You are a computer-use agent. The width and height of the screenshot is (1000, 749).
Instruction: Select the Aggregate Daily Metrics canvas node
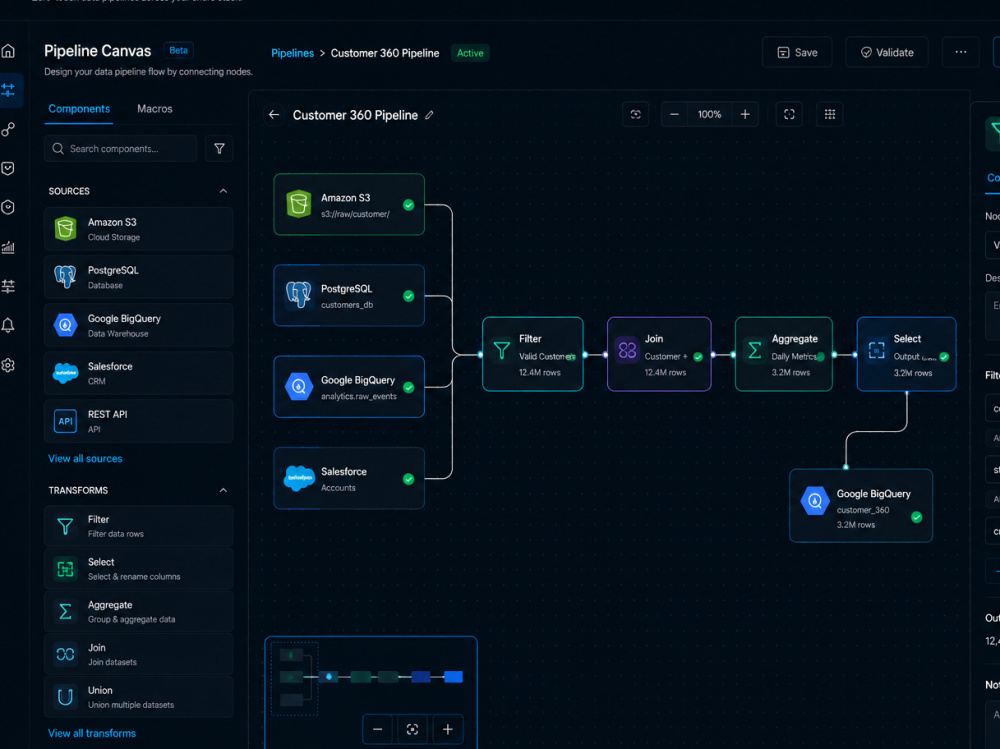pyautogui.click(x=784, y=355)
